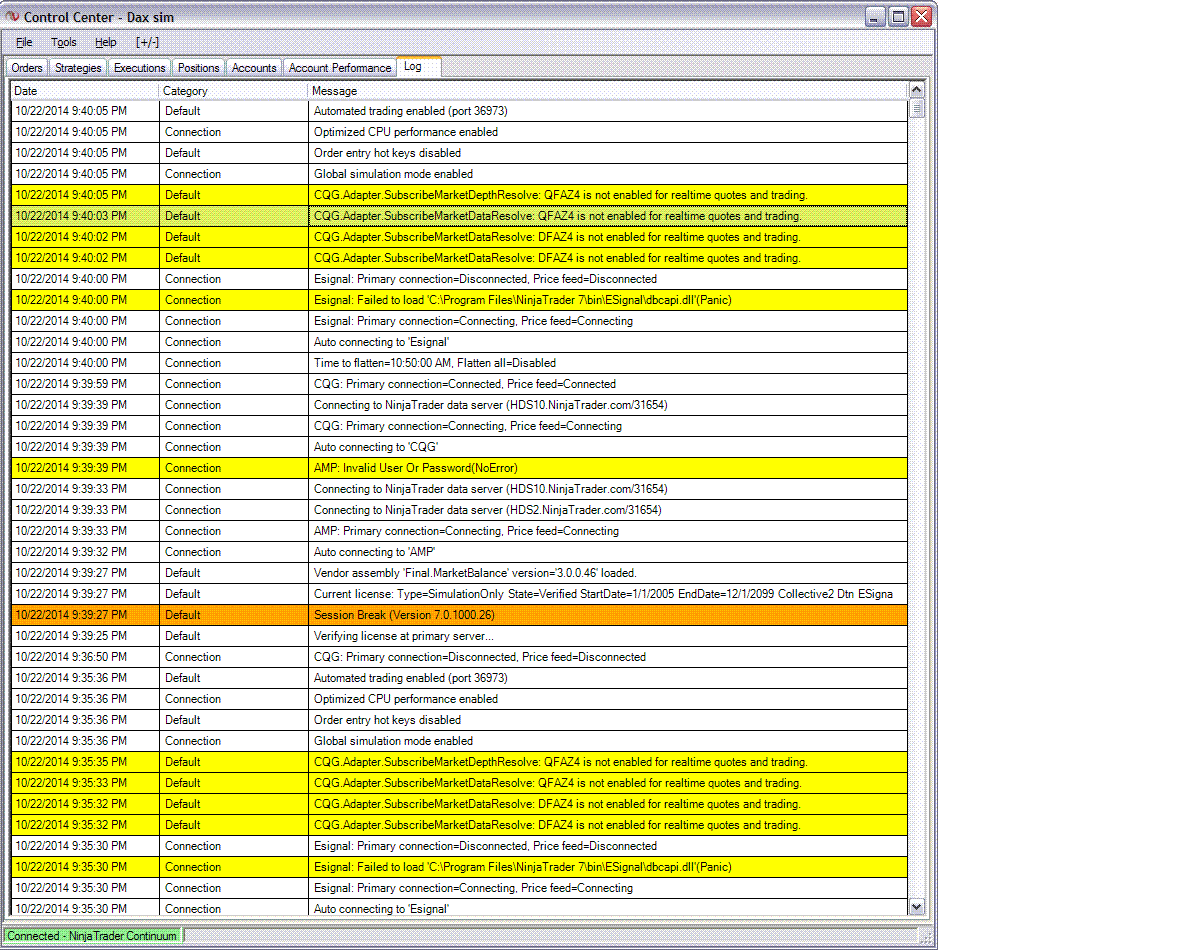Click the NinjaTrader app icon in title bar
1200x950 pixels.
coord(12,17)
